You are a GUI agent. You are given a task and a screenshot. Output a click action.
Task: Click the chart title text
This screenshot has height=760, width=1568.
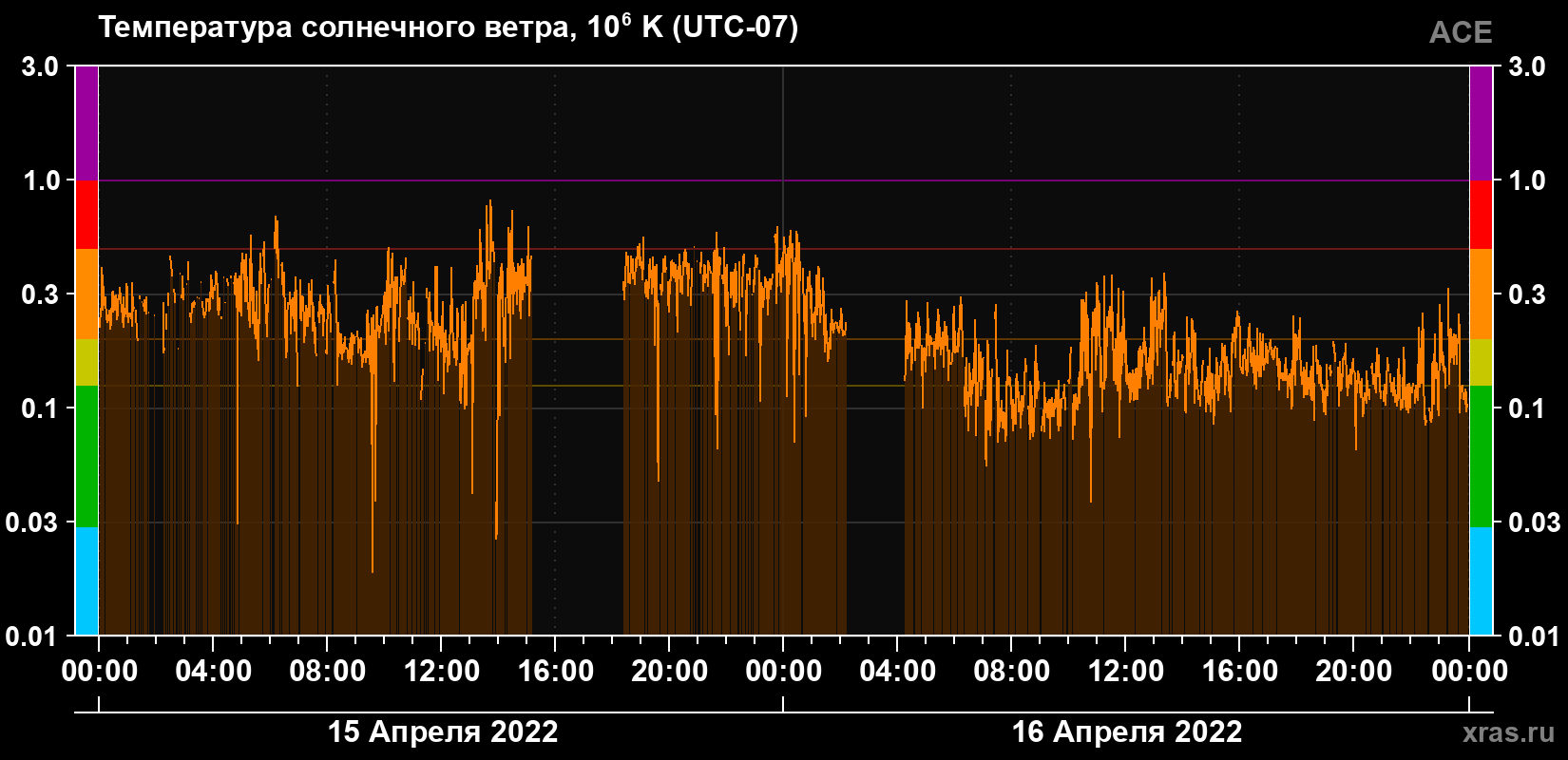click(448, 27)
